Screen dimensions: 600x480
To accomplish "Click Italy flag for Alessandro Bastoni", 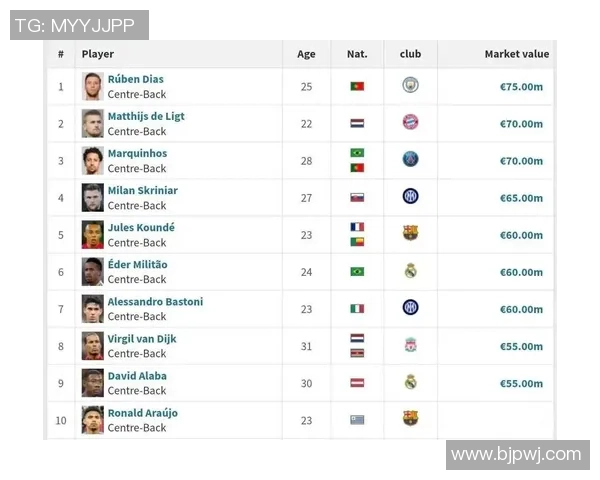I will coord(357,309).
